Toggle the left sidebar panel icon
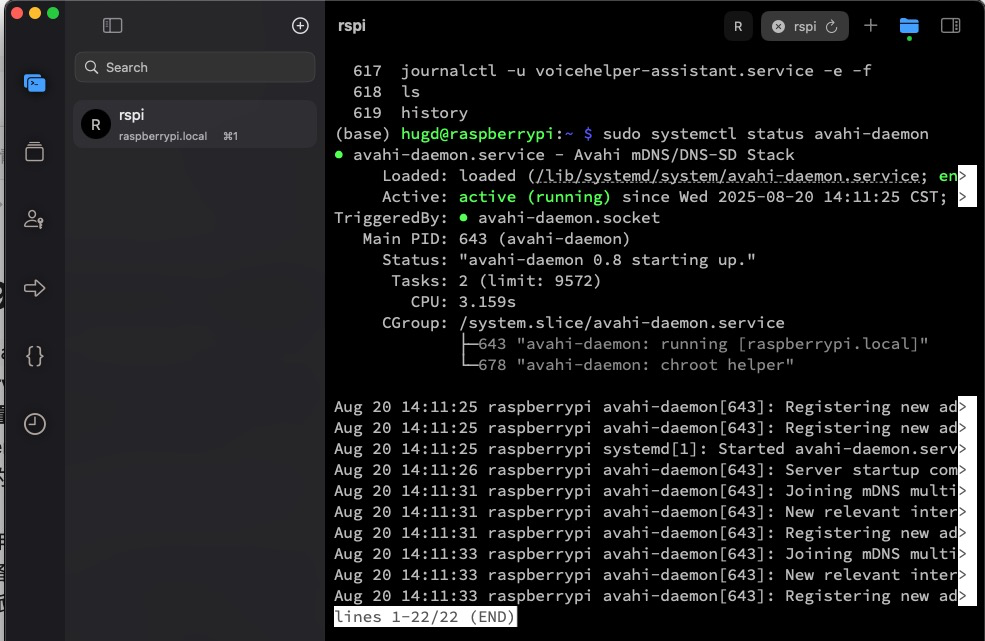The height and width of the screenshot is (641, 985). (112, 25)
